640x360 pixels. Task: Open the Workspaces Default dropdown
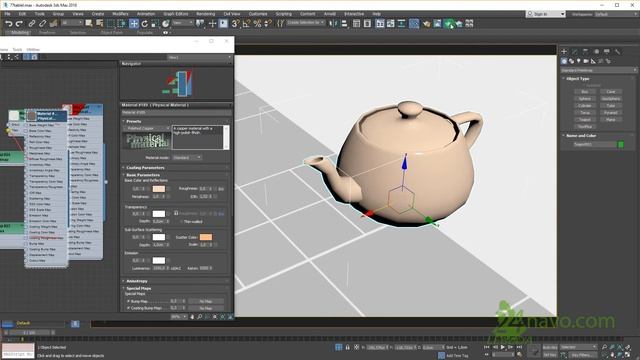[x=616, y=14]
